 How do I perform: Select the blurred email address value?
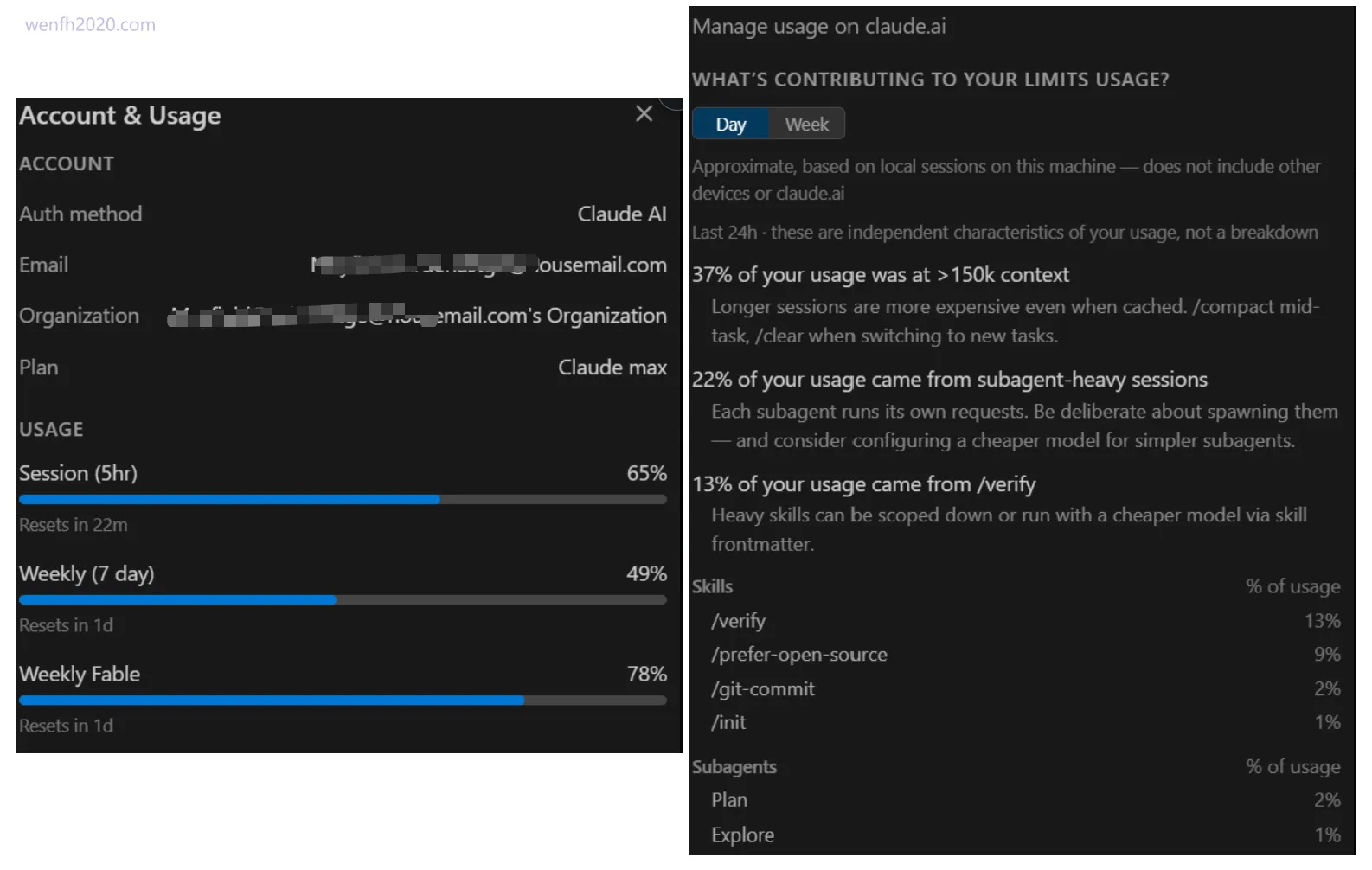tap(489, 265)
